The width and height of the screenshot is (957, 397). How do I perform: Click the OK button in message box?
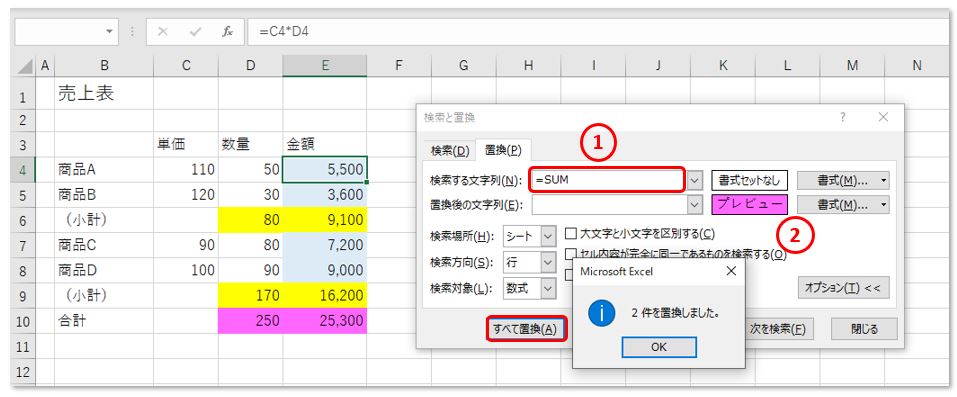(659, 347)
